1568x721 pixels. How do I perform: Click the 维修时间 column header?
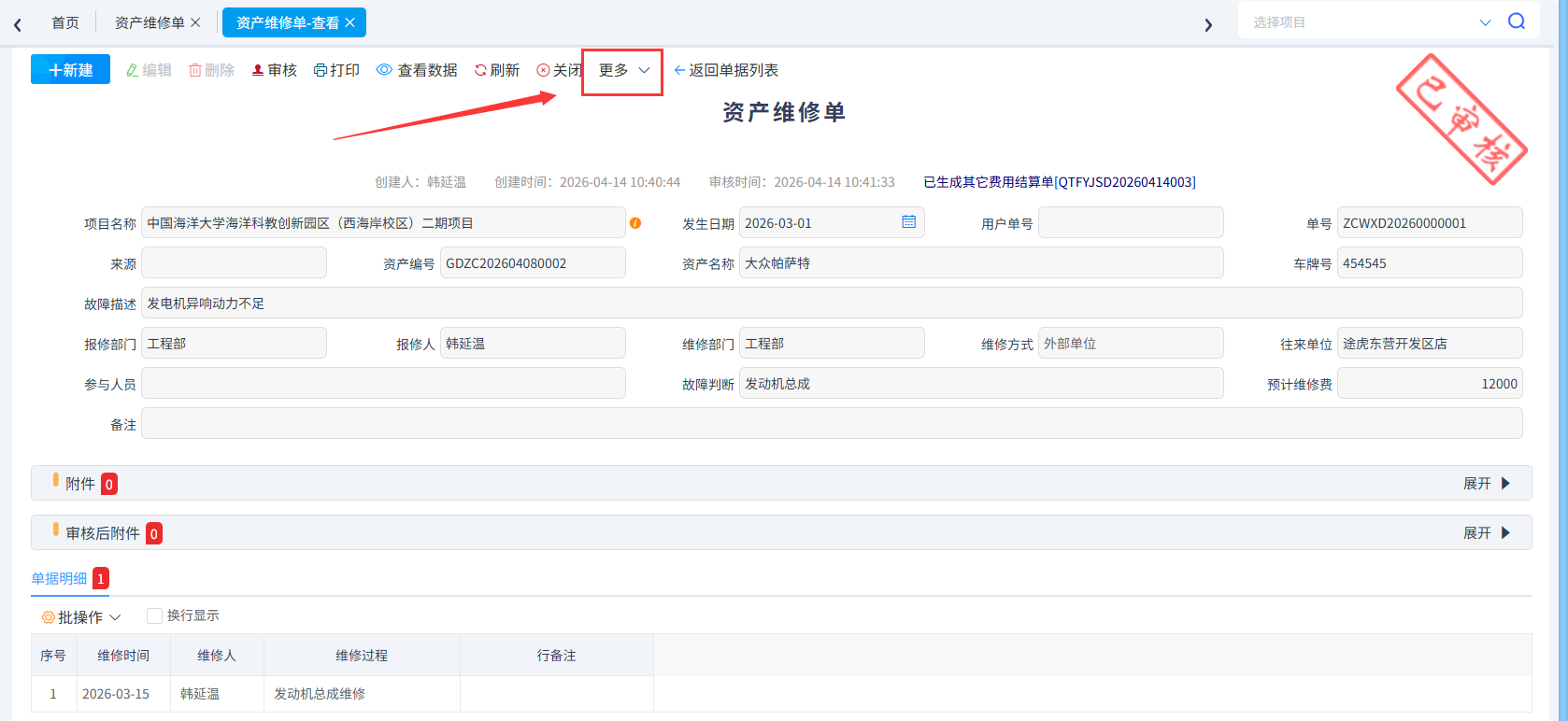point(123,656)
